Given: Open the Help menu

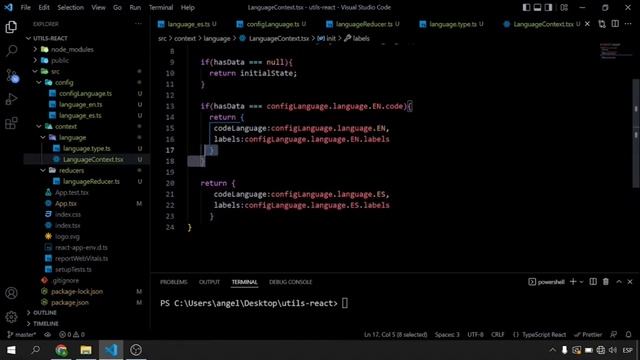Looking at the screenshot, I should tap(187, 7).
